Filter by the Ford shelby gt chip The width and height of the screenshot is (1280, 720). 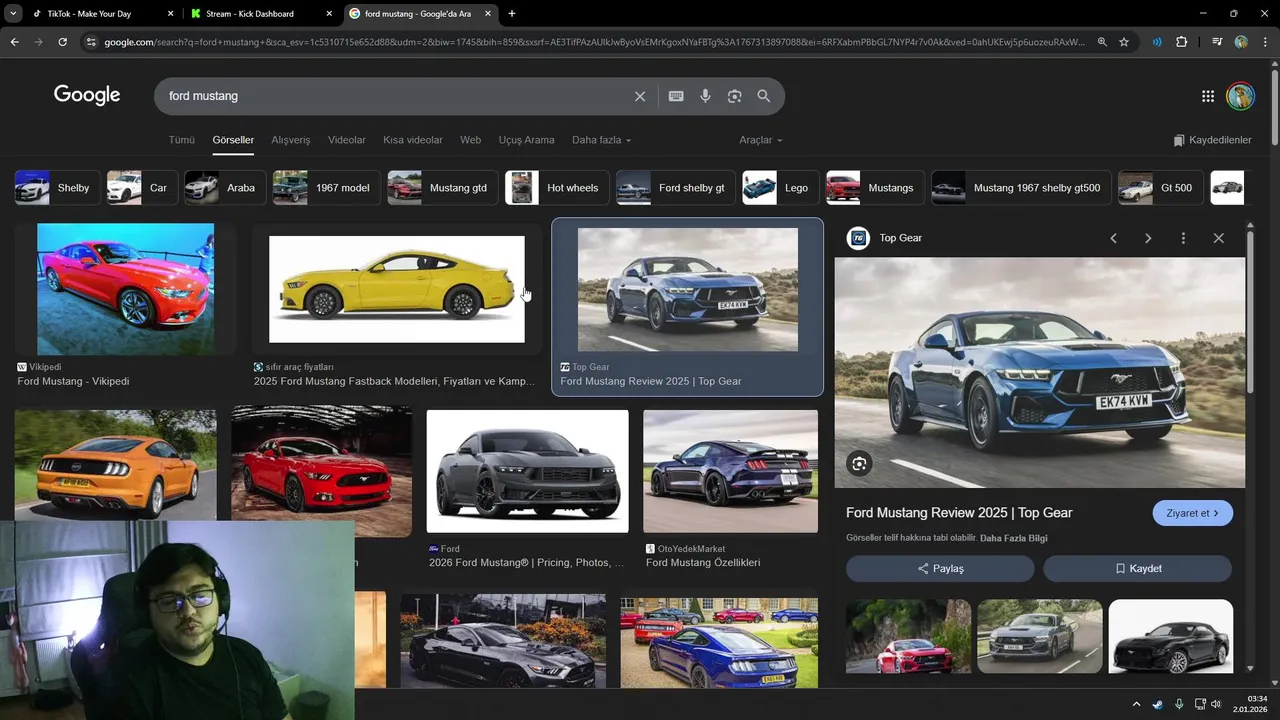[675, 188]
